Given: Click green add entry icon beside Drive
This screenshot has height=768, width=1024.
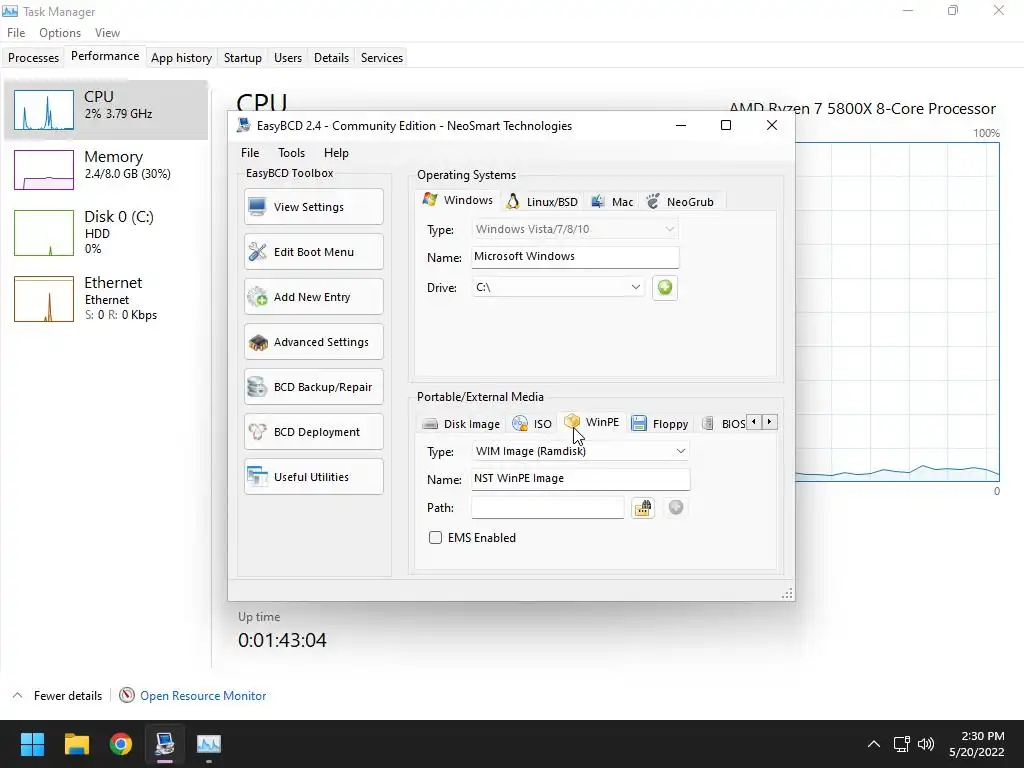Looking at the screenshot, I should click(x=665, y=287).
